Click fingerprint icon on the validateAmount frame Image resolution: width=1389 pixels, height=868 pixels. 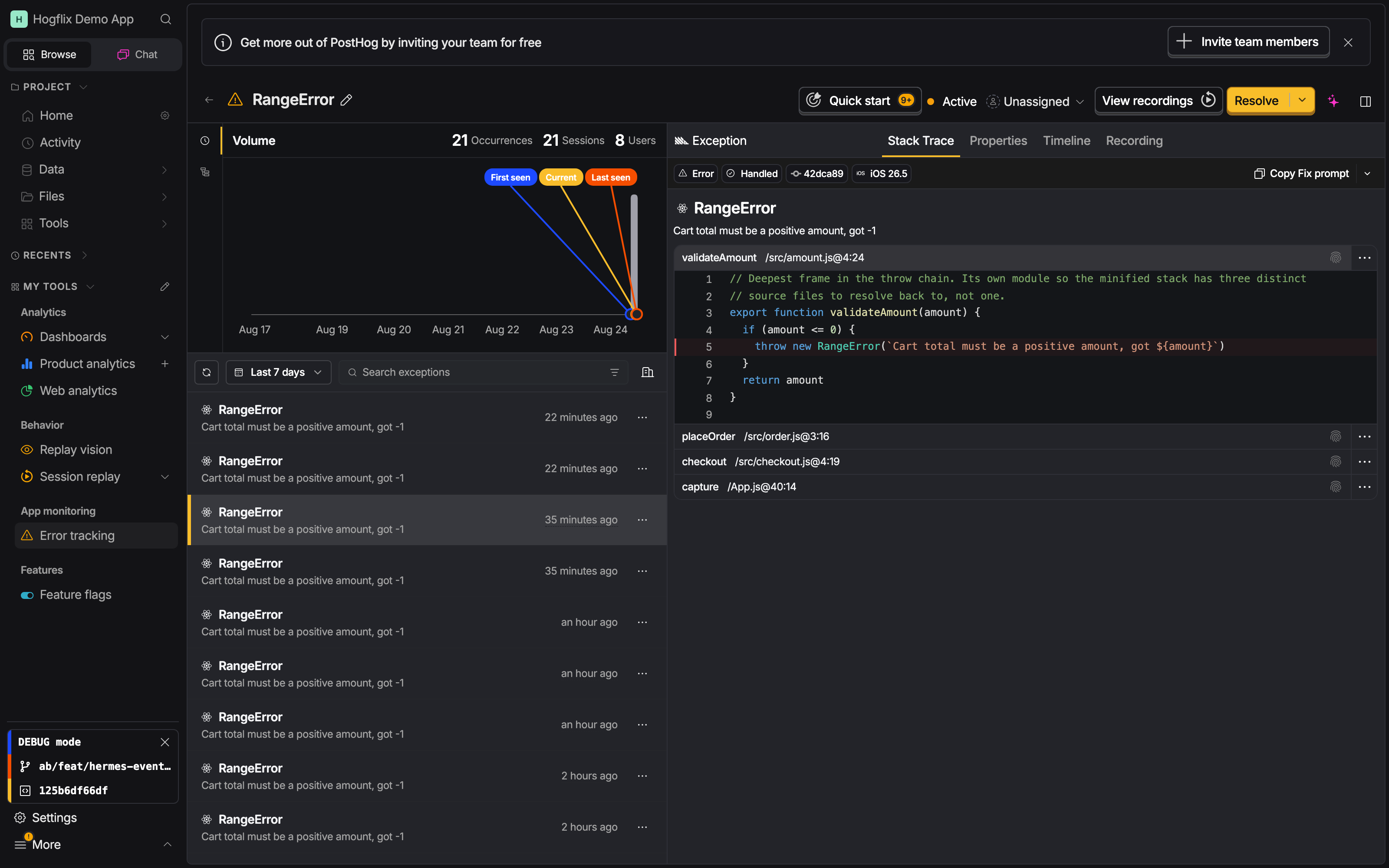(1336, 258)
